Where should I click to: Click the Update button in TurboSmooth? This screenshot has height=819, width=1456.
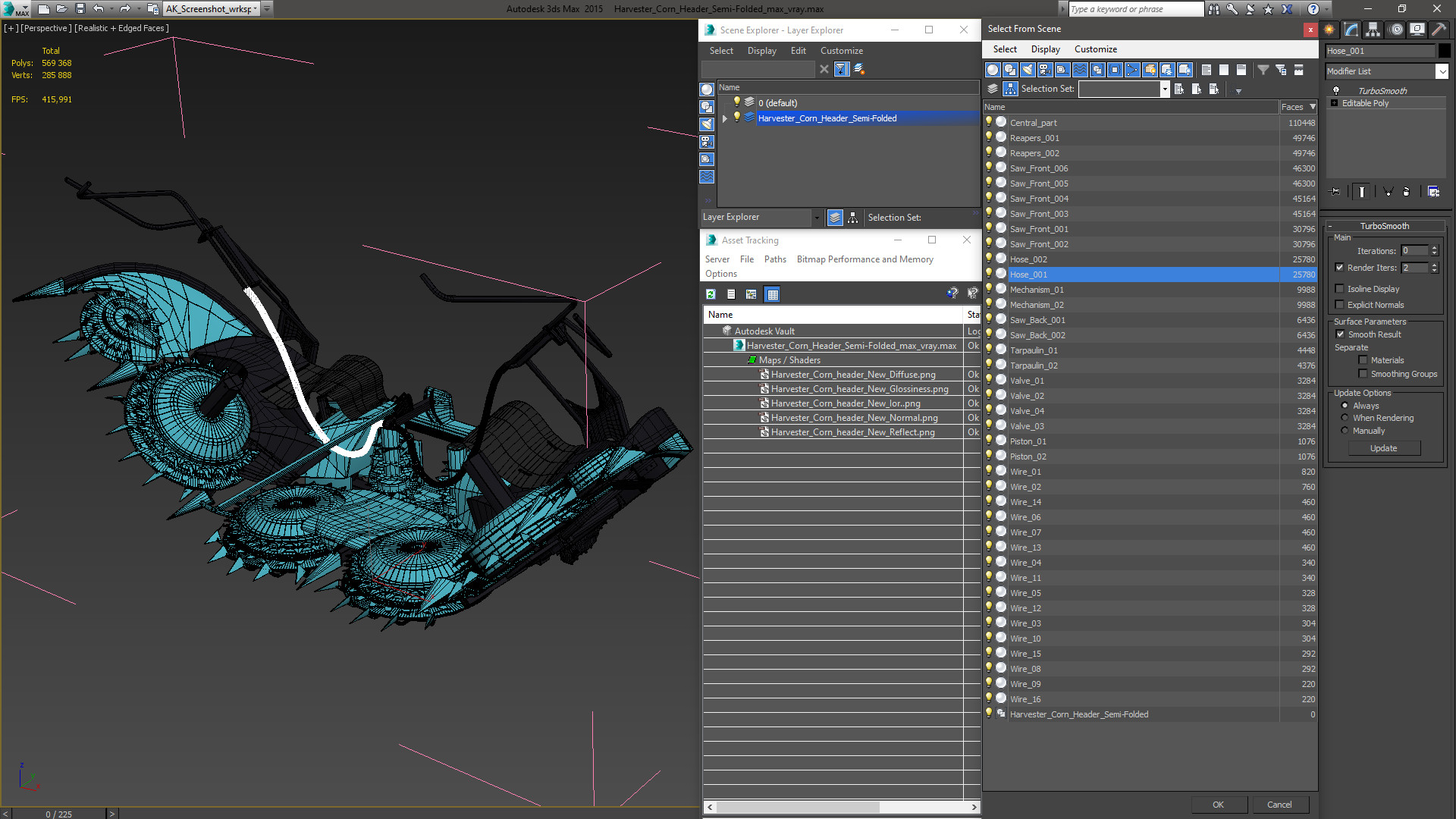click(1383, 448)
